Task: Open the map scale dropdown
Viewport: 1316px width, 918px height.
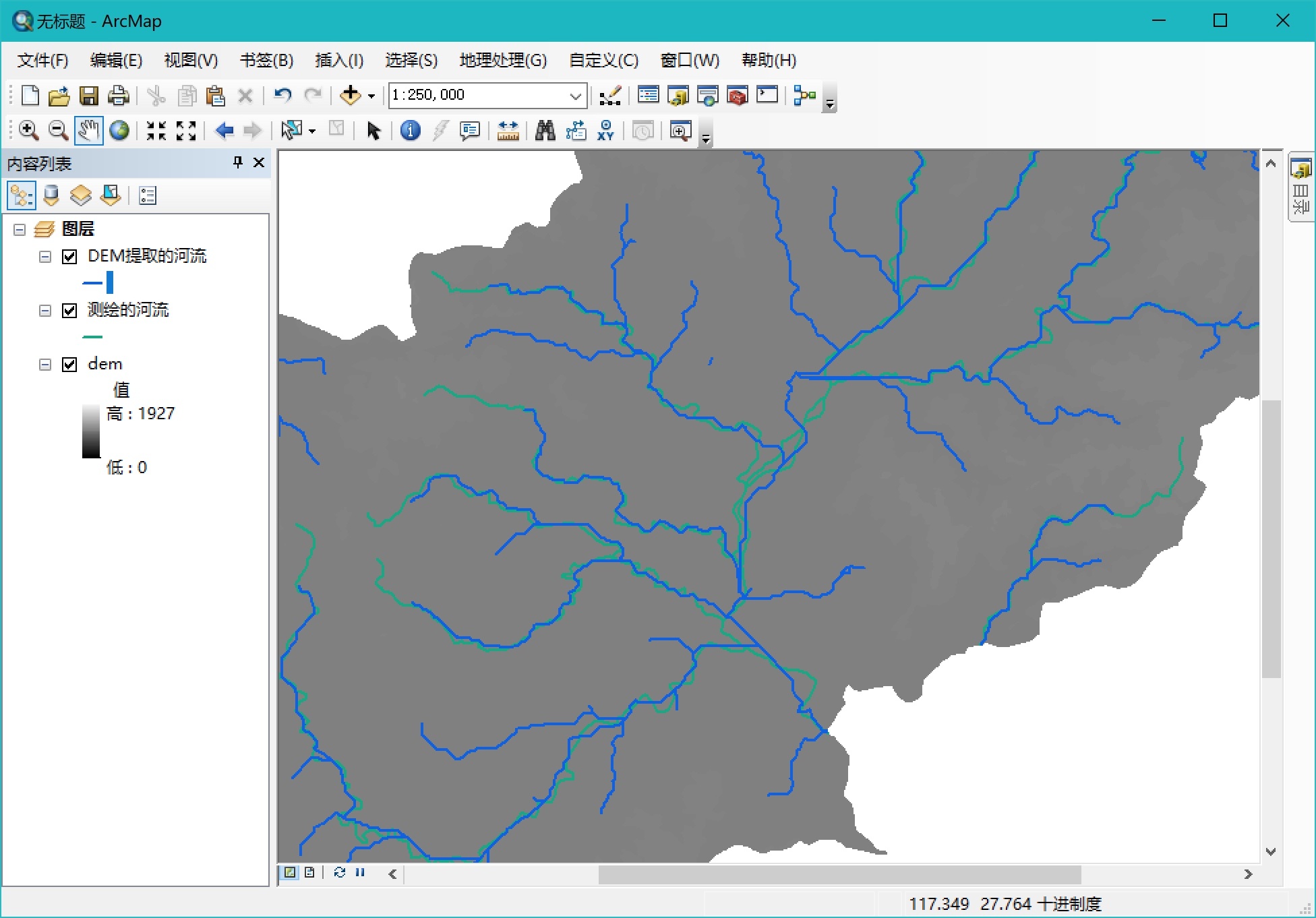Action: pos(575,96)
